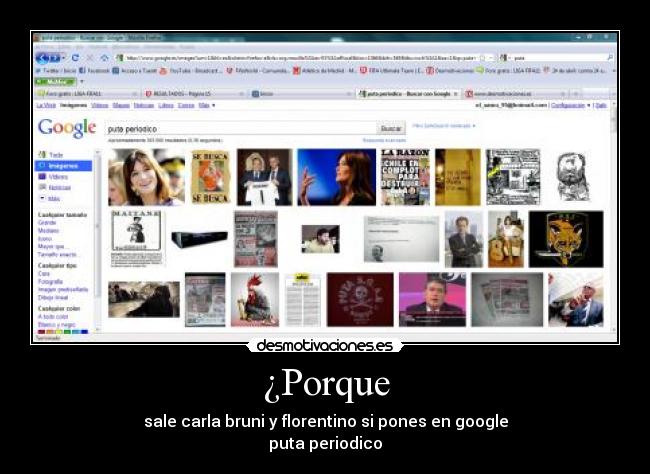The image size is (650, 474).
Task: Click the Google logo
Action: click(67, 128)
